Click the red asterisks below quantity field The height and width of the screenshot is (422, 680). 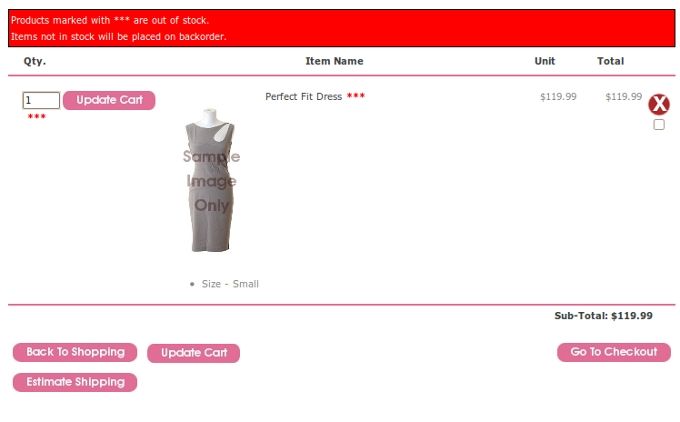point(36,116)
